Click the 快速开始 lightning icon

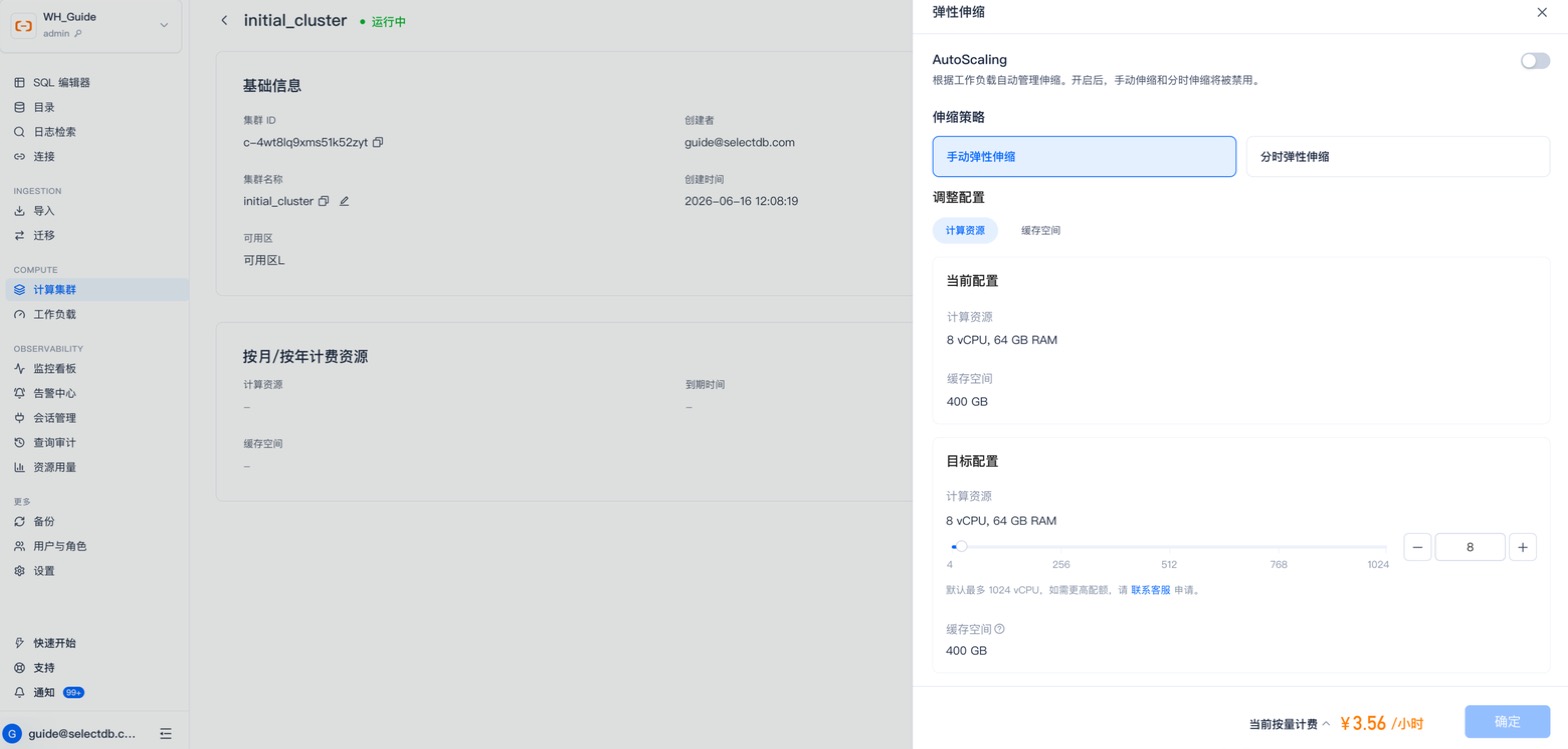click(19, 643)
